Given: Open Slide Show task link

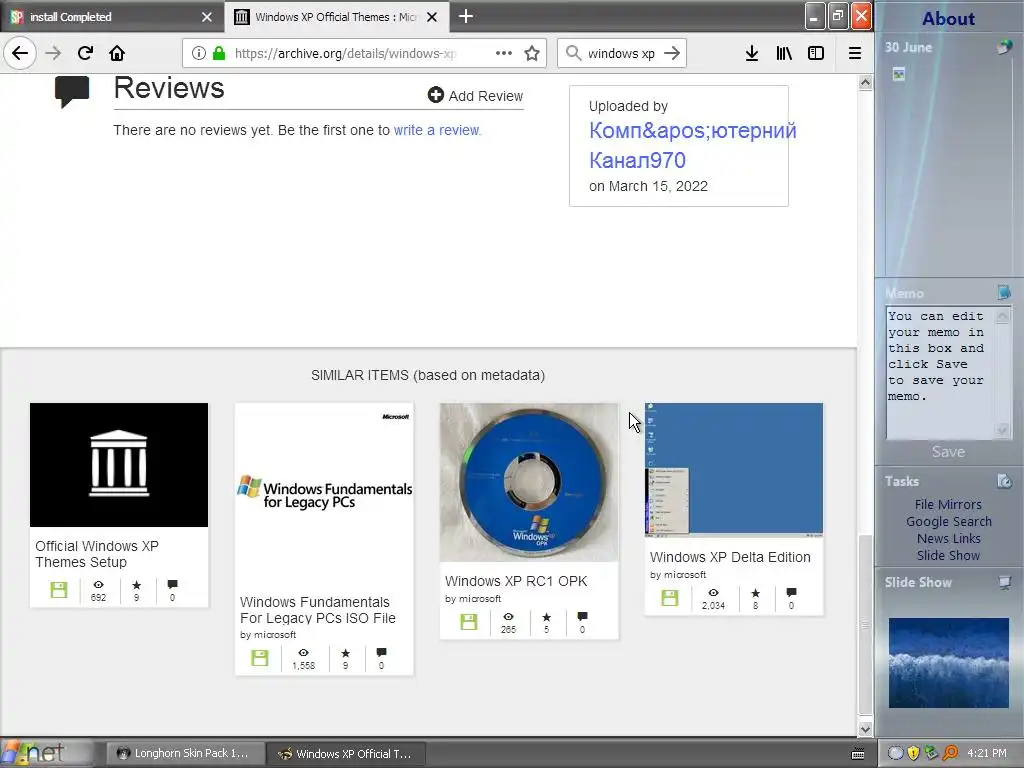Looking at the screenshot, I should [948, 555].
